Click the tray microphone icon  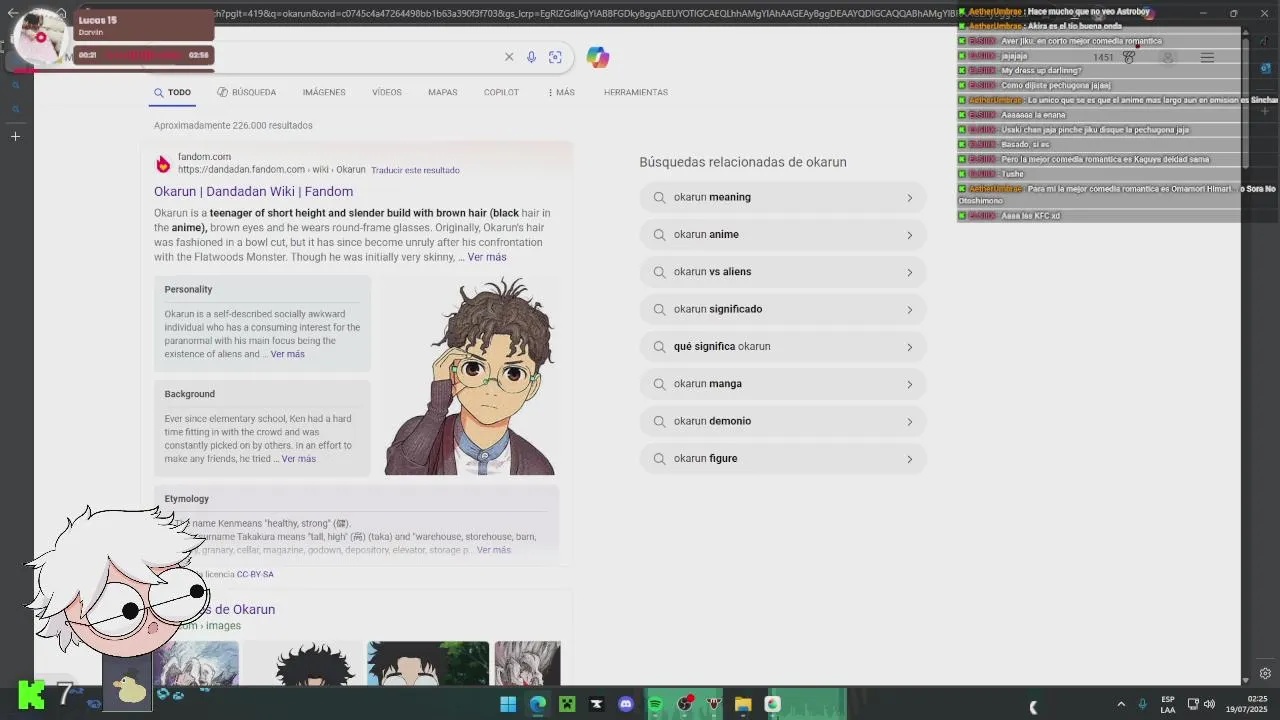[x=1142, y=704]
